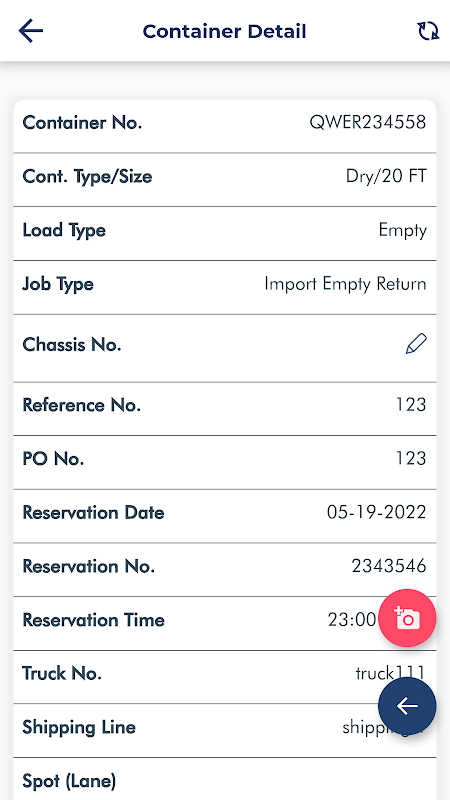
Task: Select the Load Type Empty value
Action: pyautogui.click(x=403, y=231)
